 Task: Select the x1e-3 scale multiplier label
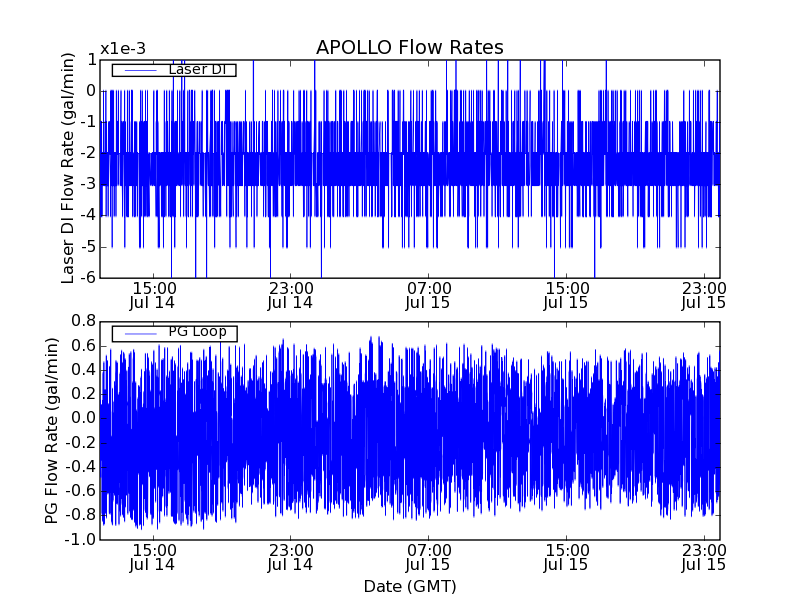coord(123,49)
